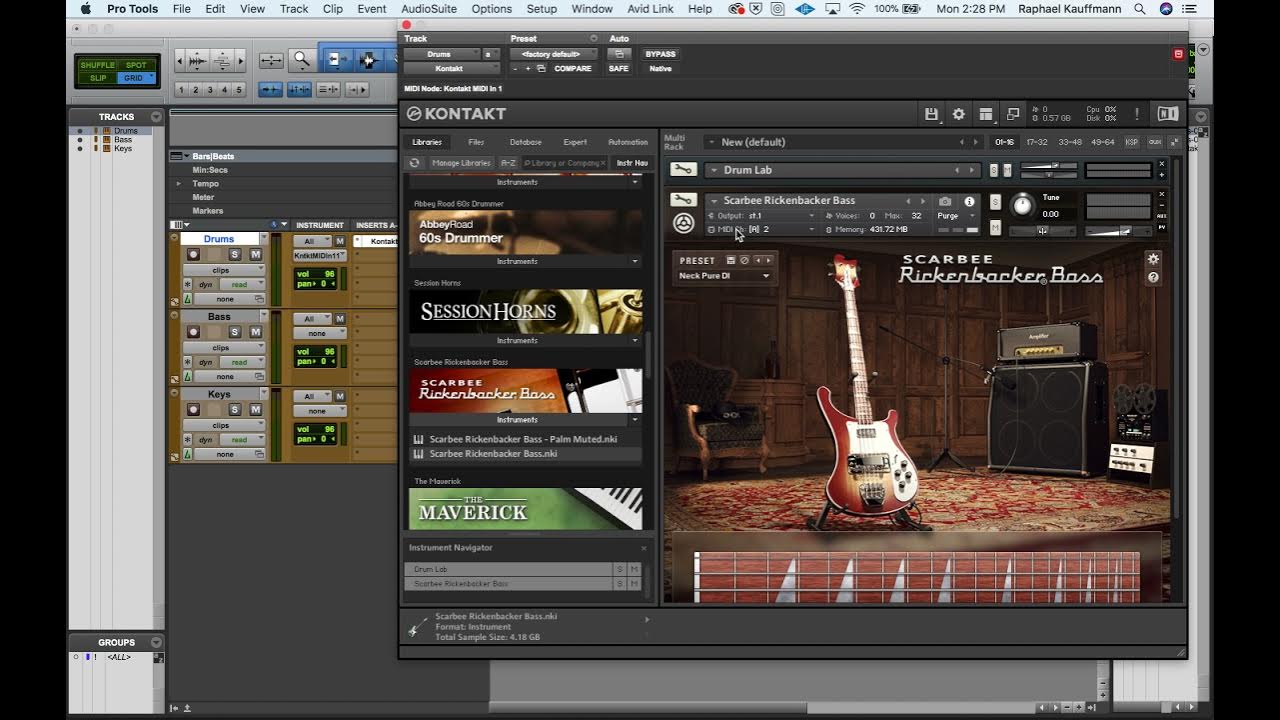1280x720 pixels.
Task: Mute the Keys track
Action: pyautogui.click(x=256, y=410)
